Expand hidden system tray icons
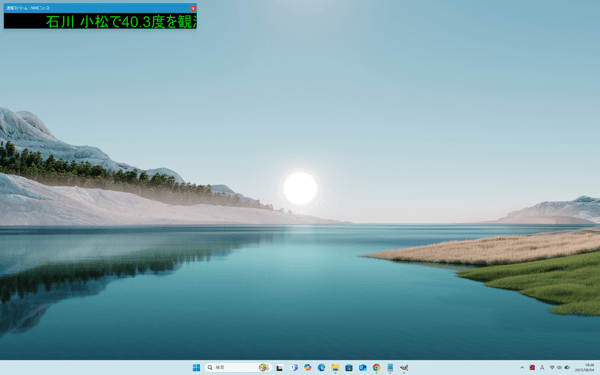This screenshot has height=375, width=600. click(x=522, y=368)
